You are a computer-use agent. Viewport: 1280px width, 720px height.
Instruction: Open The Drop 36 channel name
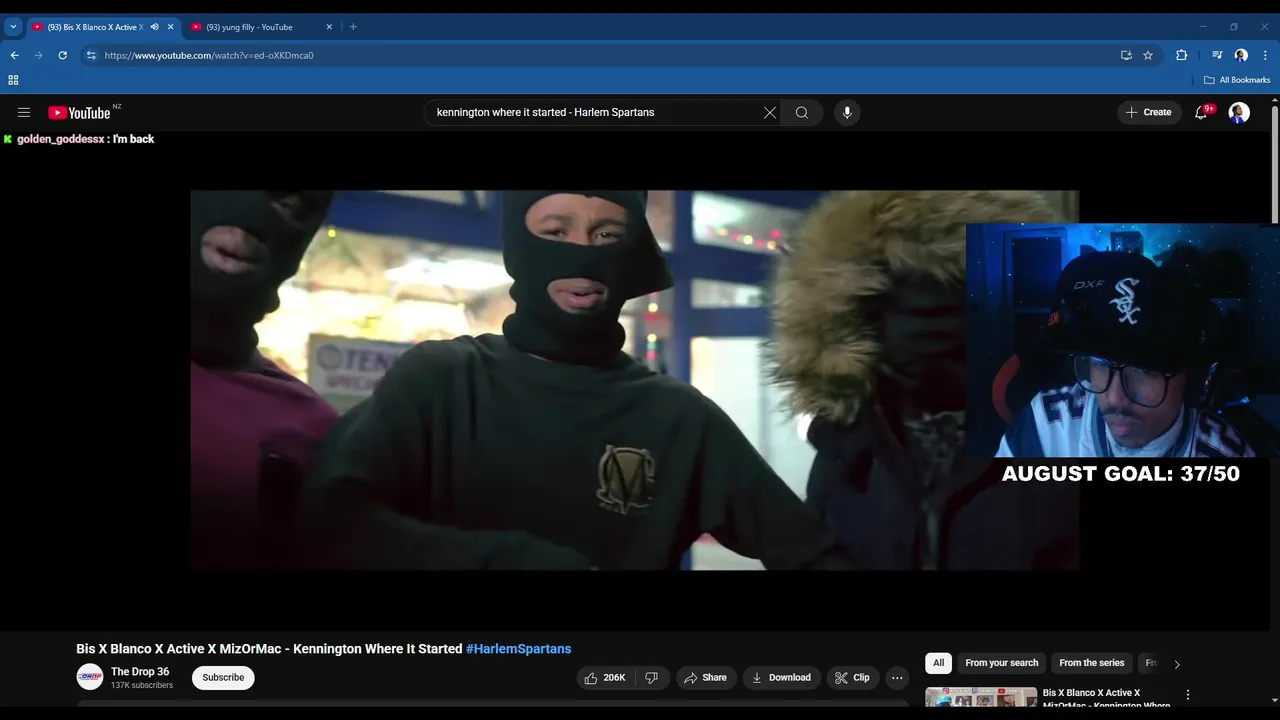[140, 672]
